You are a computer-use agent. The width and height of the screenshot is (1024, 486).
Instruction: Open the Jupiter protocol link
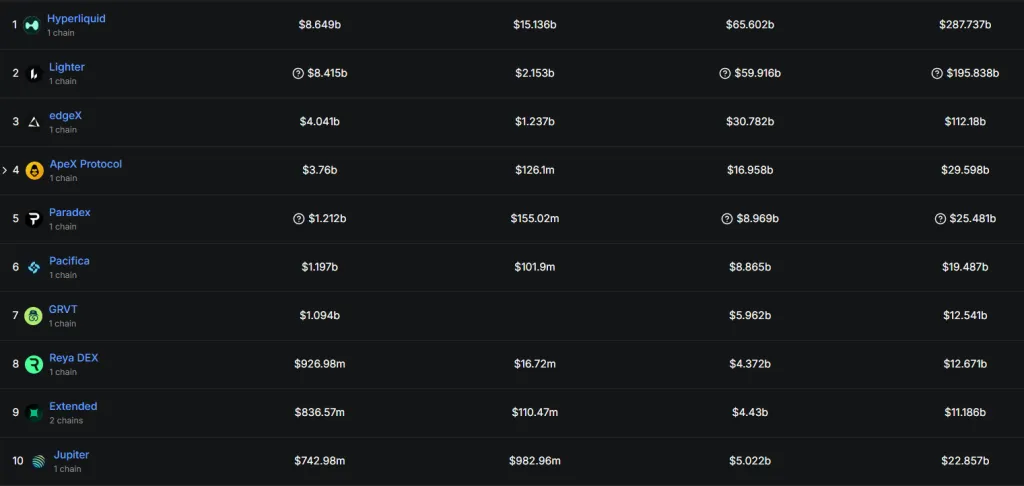(x=72, y=455)
